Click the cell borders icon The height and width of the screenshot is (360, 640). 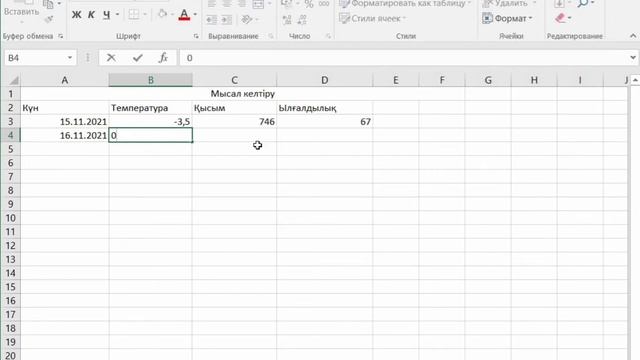[133, 14]
